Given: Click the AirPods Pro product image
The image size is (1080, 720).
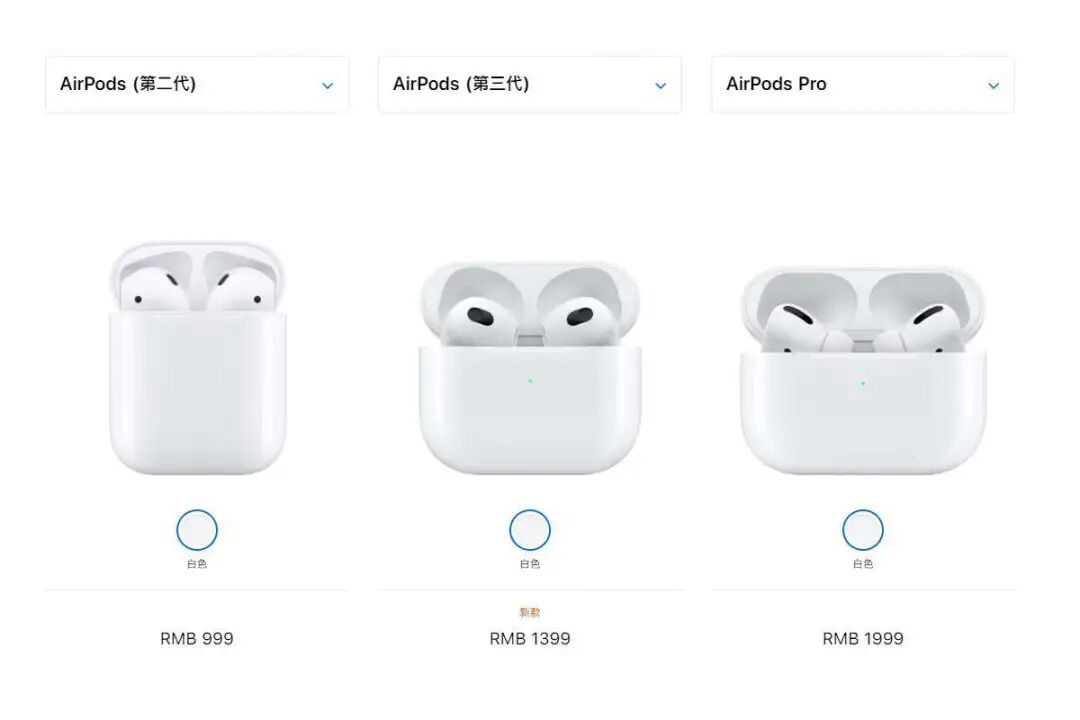Looking at the screenshot, I should tap(863, 370).
